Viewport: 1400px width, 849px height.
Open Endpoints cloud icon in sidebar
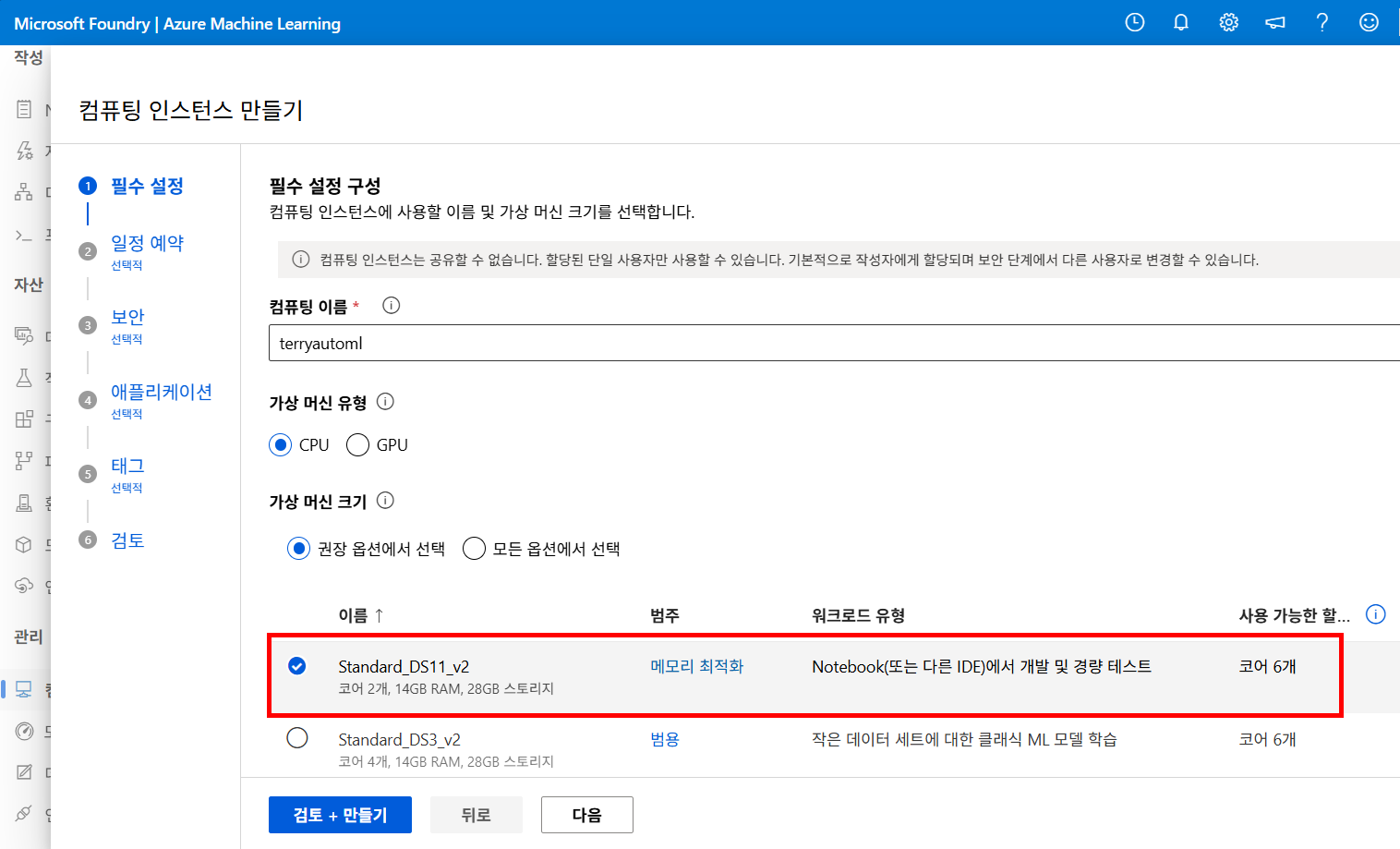pyautogui.click(x=24, y=586)
